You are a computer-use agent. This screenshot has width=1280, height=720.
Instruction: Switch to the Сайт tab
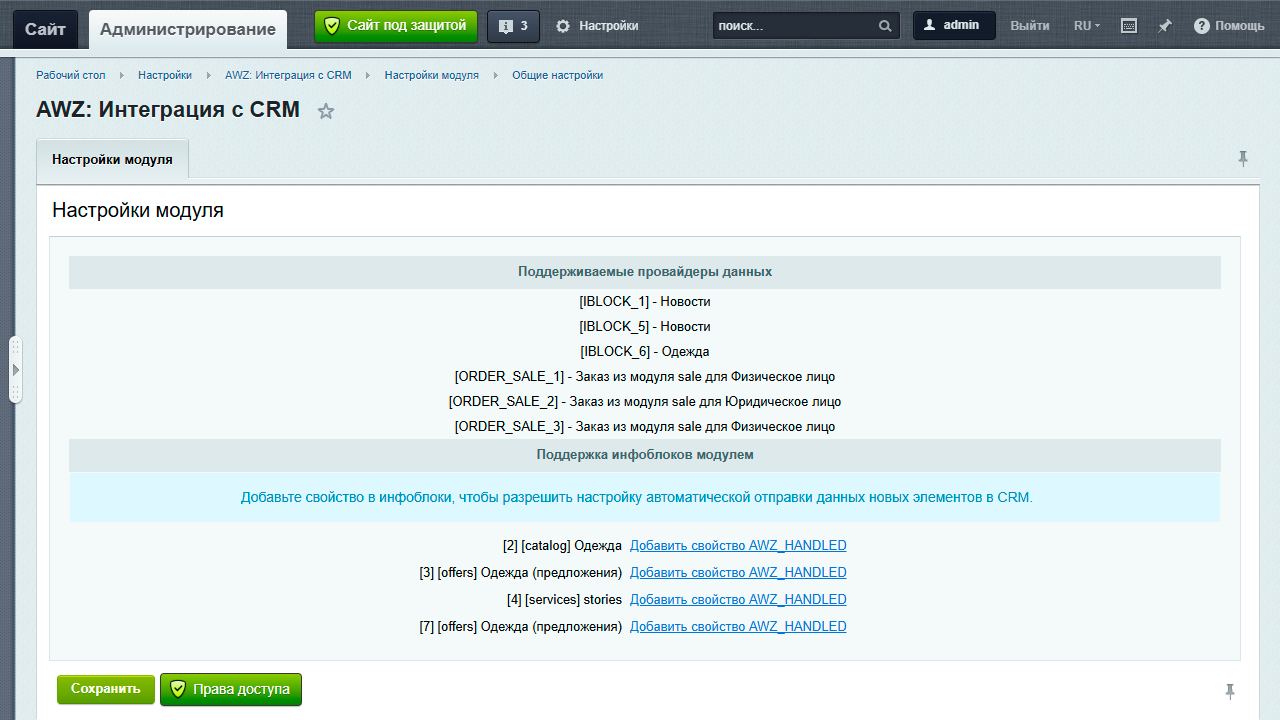[45, 29]
